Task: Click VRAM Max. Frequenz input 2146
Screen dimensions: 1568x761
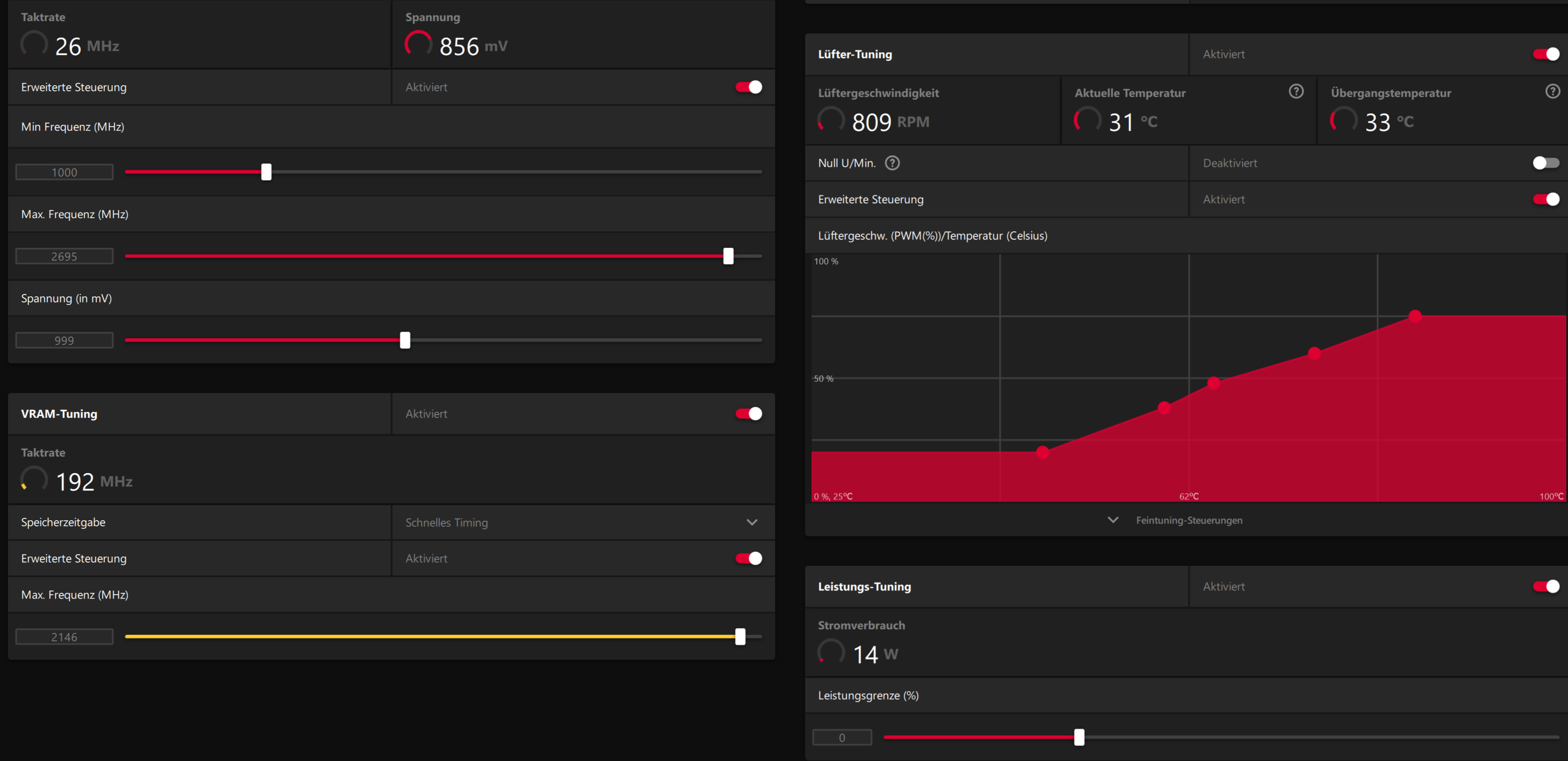Action: click(x=65, y=637)
